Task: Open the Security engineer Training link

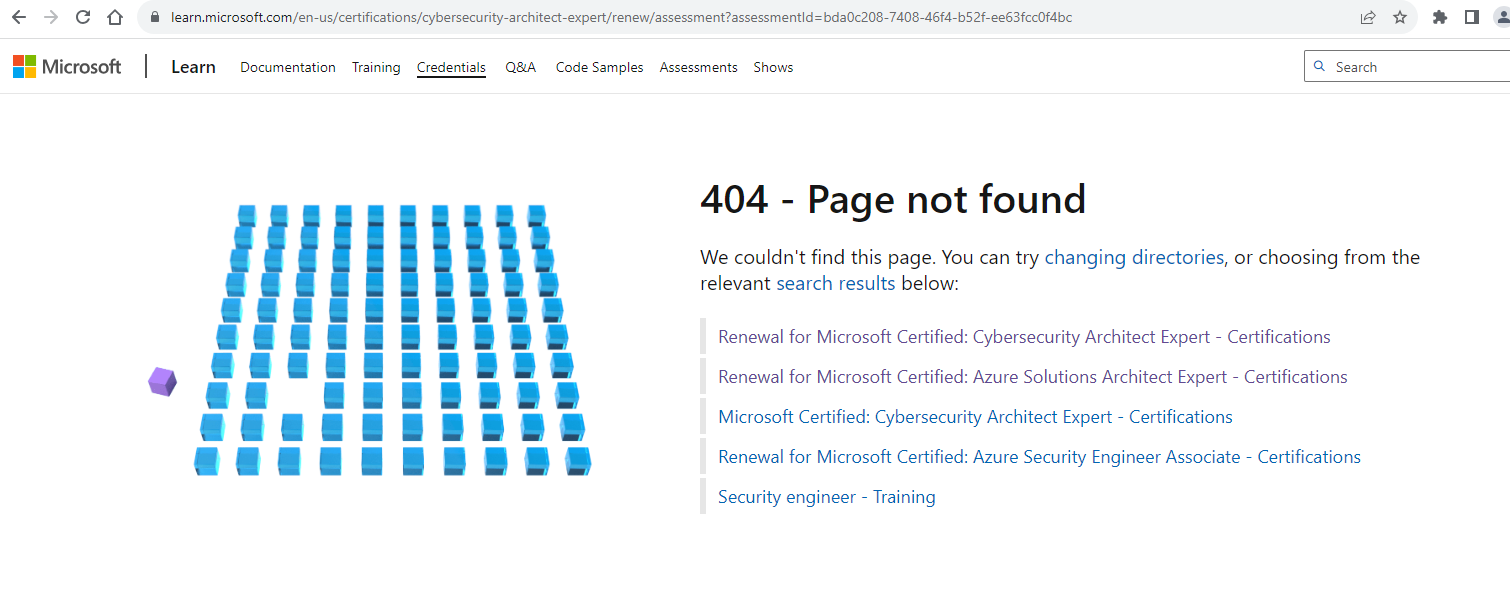Action: 826,496
